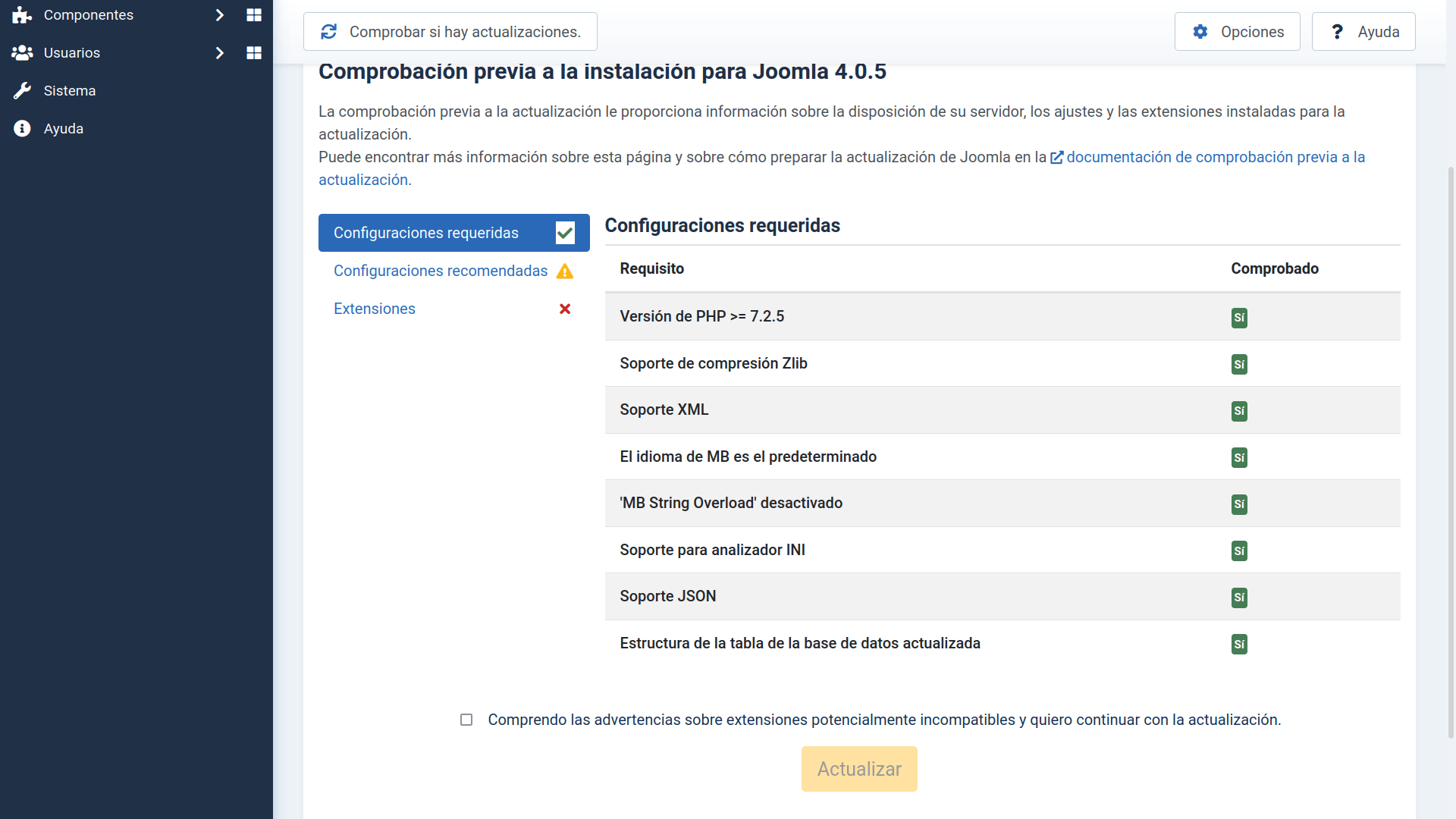The height and width of the screenshot is (819, 1456).
Task: Click the green checkmark on Configuraciones requeridas
Action: (565, 233)
